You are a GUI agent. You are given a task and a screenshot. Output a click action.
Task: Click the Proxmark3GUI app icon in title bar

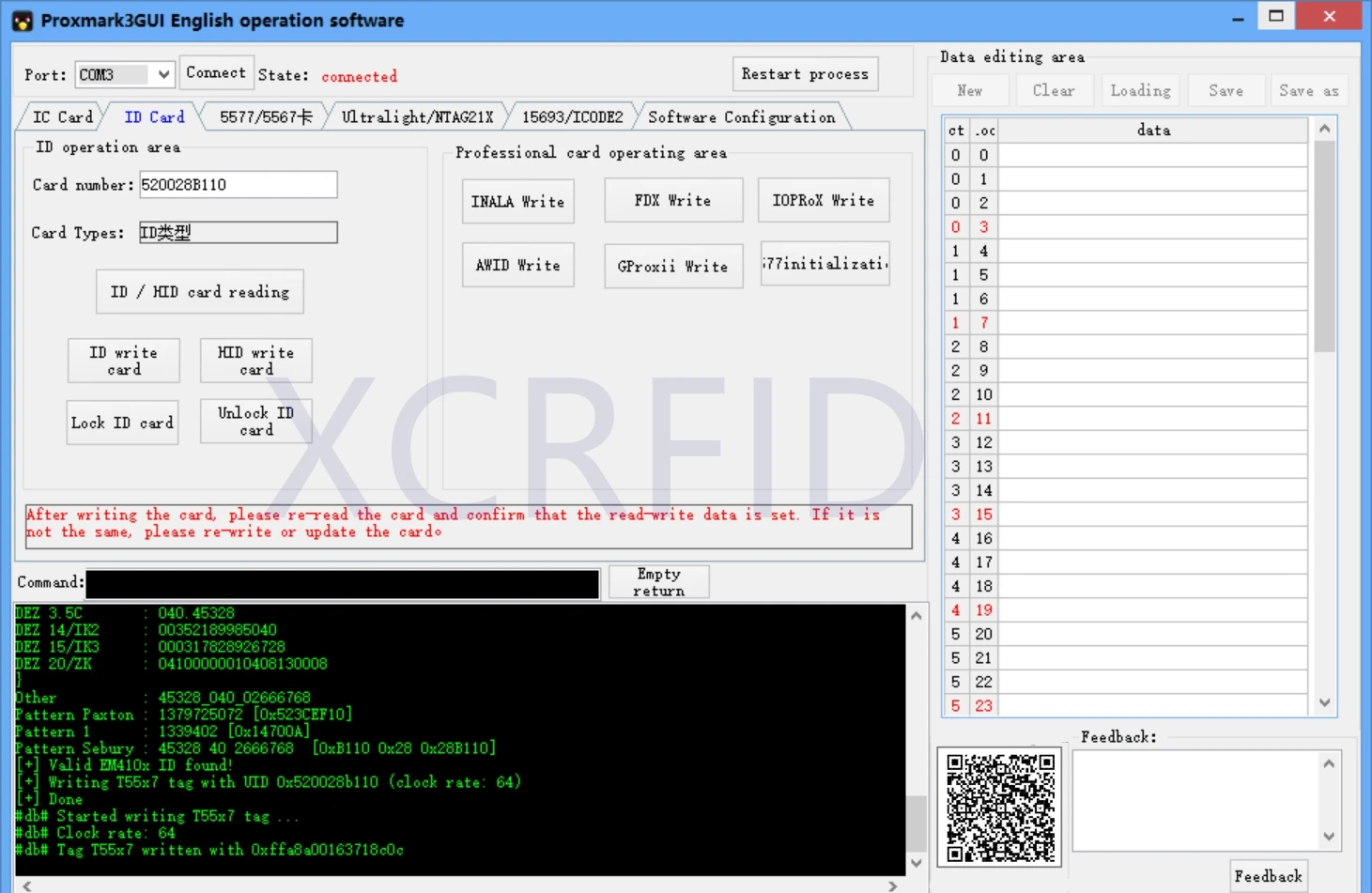(x=22, y=21)
